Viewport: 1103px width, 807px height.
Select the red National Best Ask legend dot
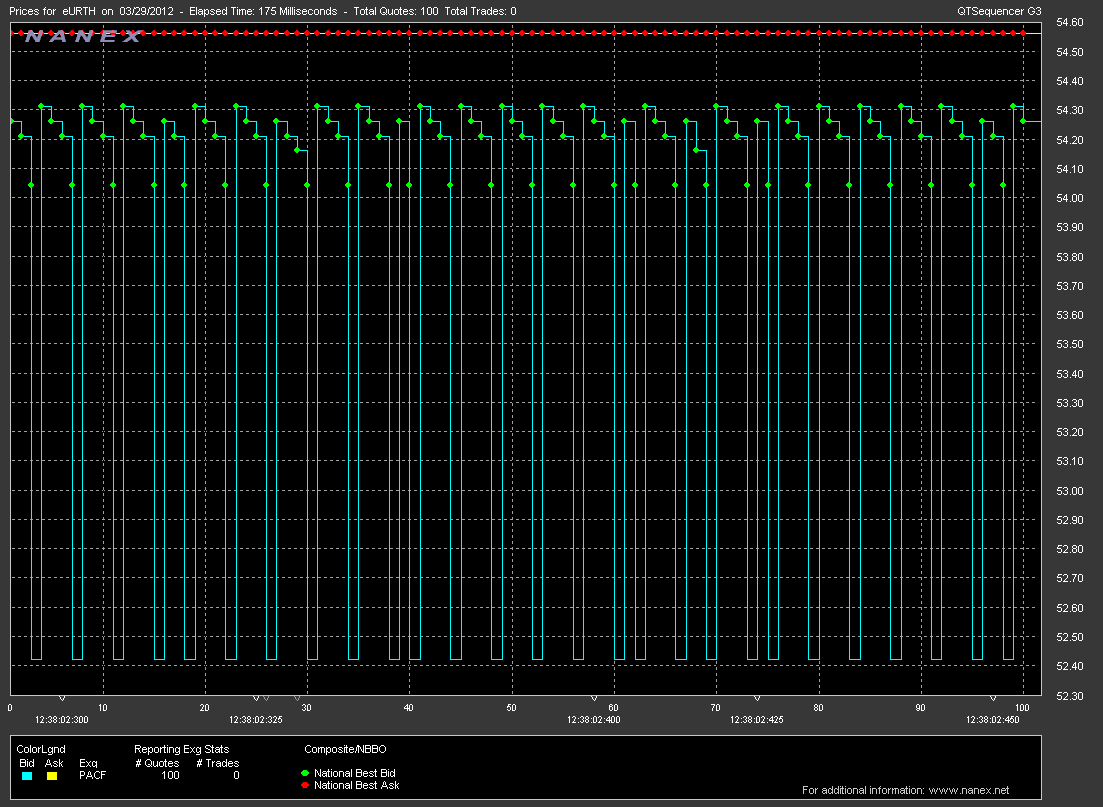point(305,785)
